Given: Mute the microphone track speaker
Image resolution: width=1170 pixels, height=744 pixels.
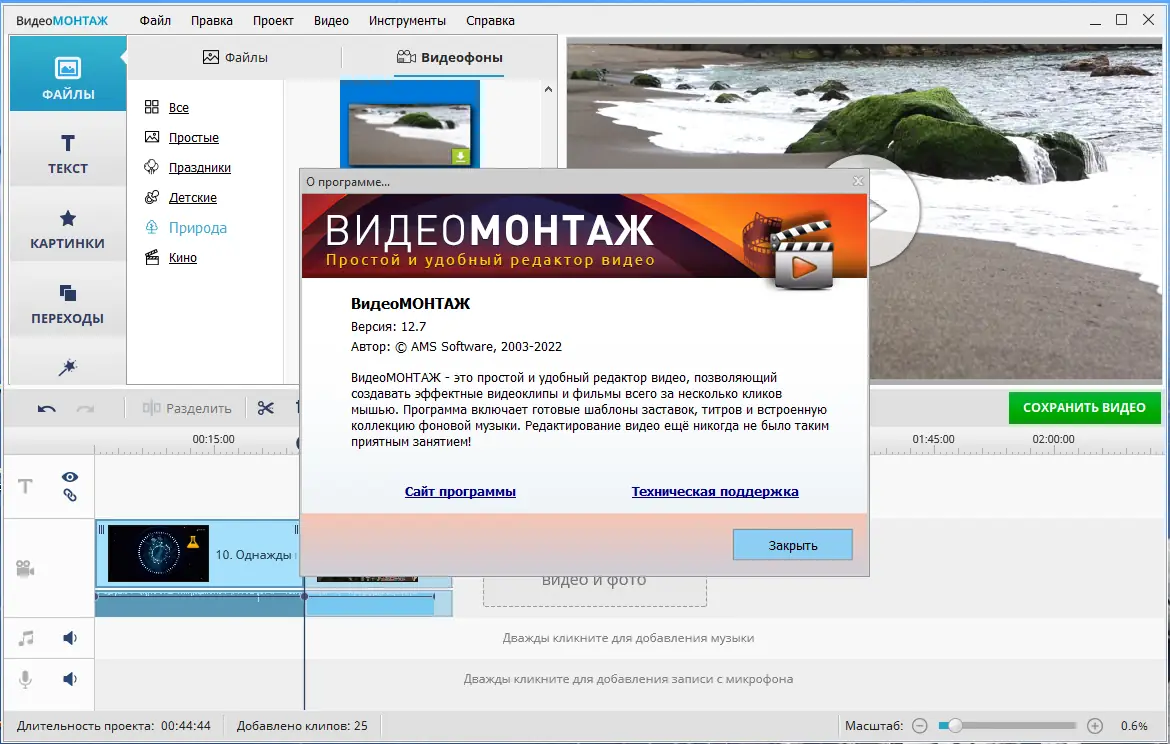Looking at the screenshot, I should (69, 679).
